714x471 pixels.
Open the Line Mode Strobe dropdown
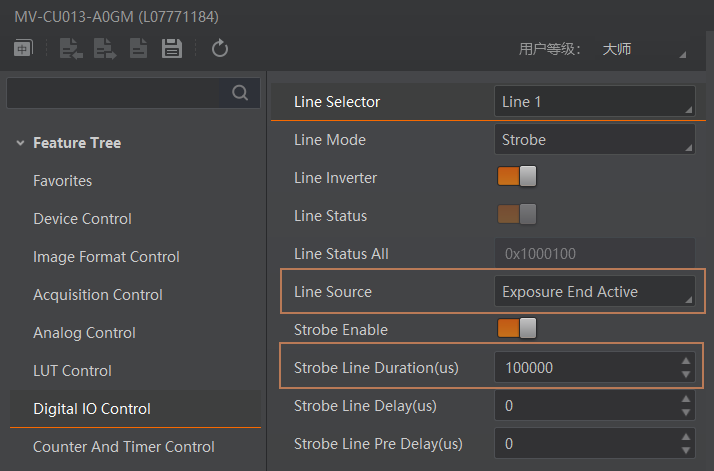tap(595, 139)
